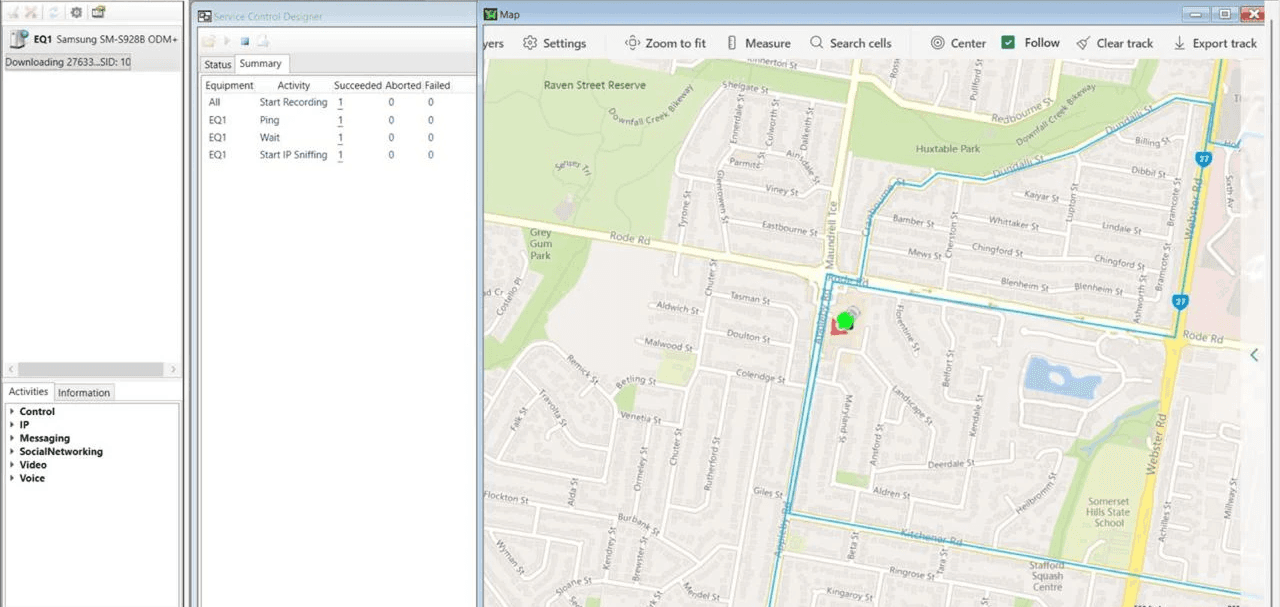
Task: Open the Activities tab
Action: coord(28,392)
